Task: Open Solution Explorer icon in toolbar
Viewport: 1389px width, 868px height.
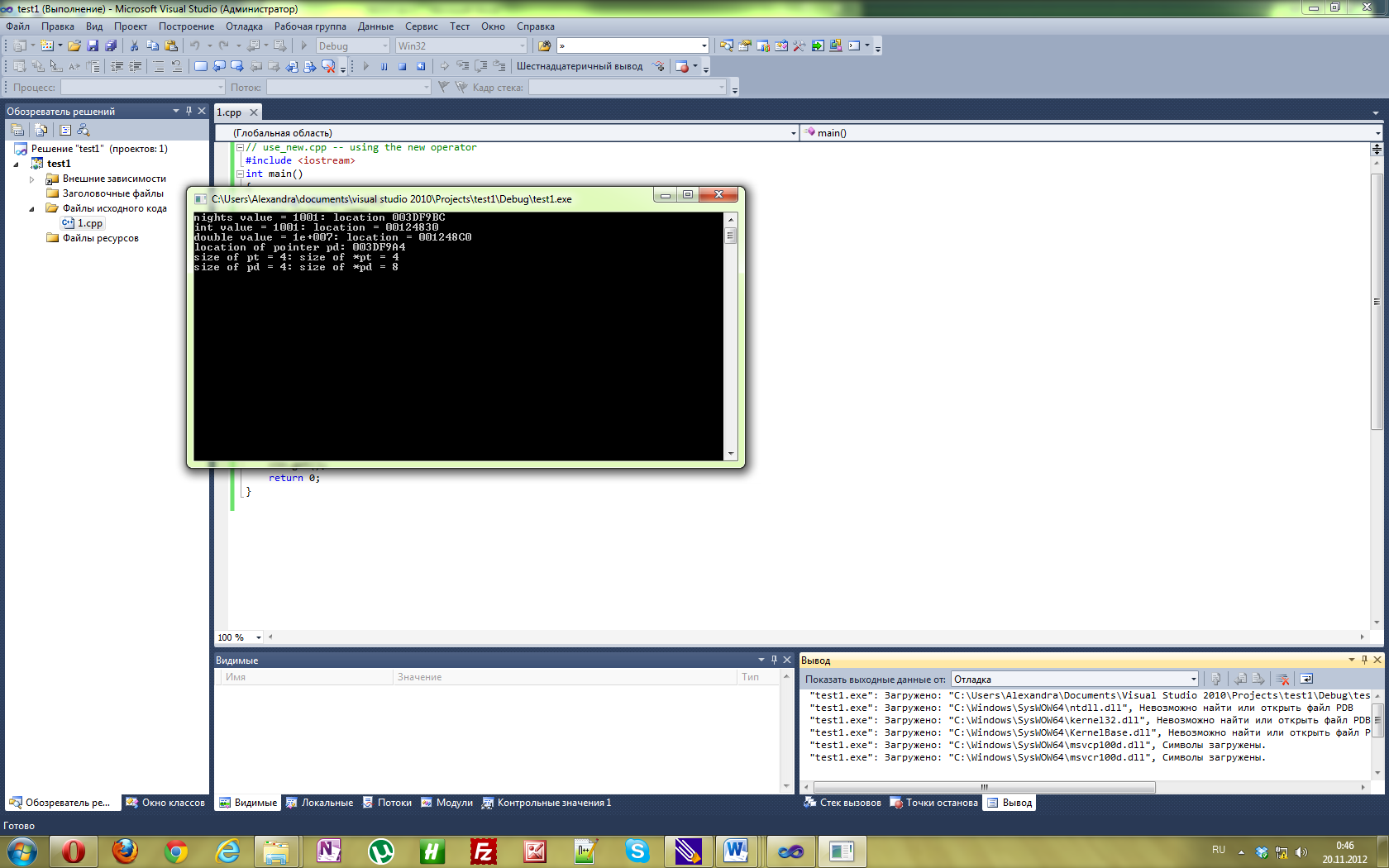Action: pos(727,45)
